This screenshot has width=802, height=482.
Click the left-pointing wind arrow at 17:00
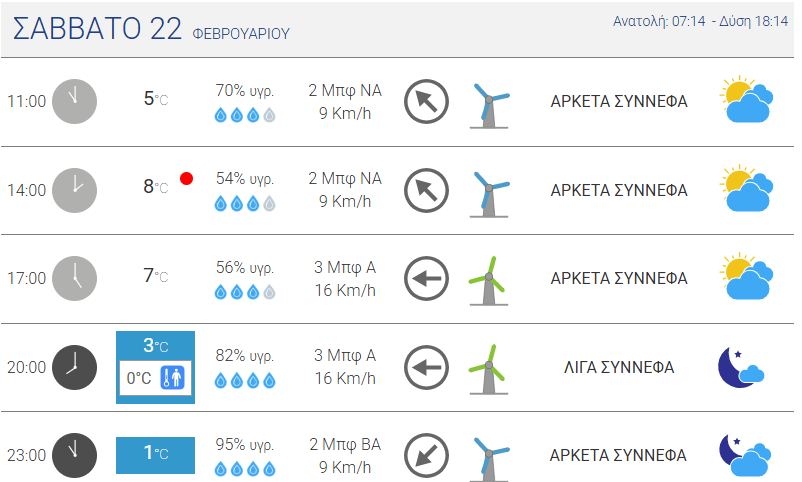coord(427,278)
